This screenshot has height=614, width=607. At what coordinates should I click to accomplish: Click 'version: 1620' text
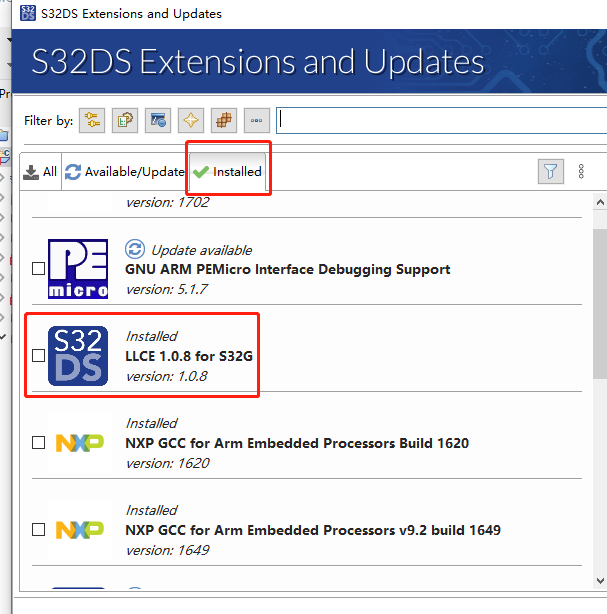click(x=168, y=463)
